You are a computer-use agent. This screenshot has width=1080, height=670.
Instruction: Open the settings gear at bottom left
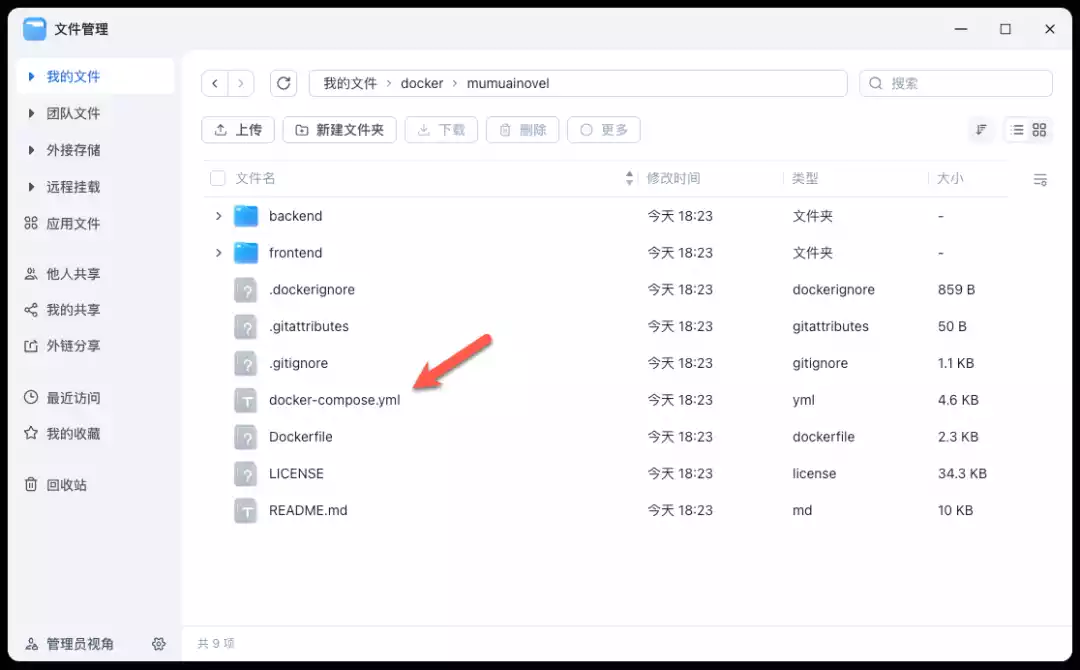pos(159,644)
